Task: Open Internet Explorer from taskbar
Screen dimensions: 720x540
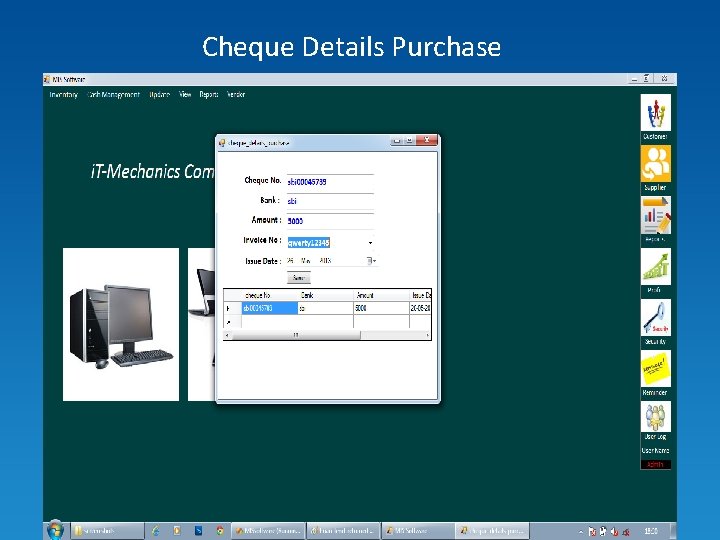Action: click(155, 530)
